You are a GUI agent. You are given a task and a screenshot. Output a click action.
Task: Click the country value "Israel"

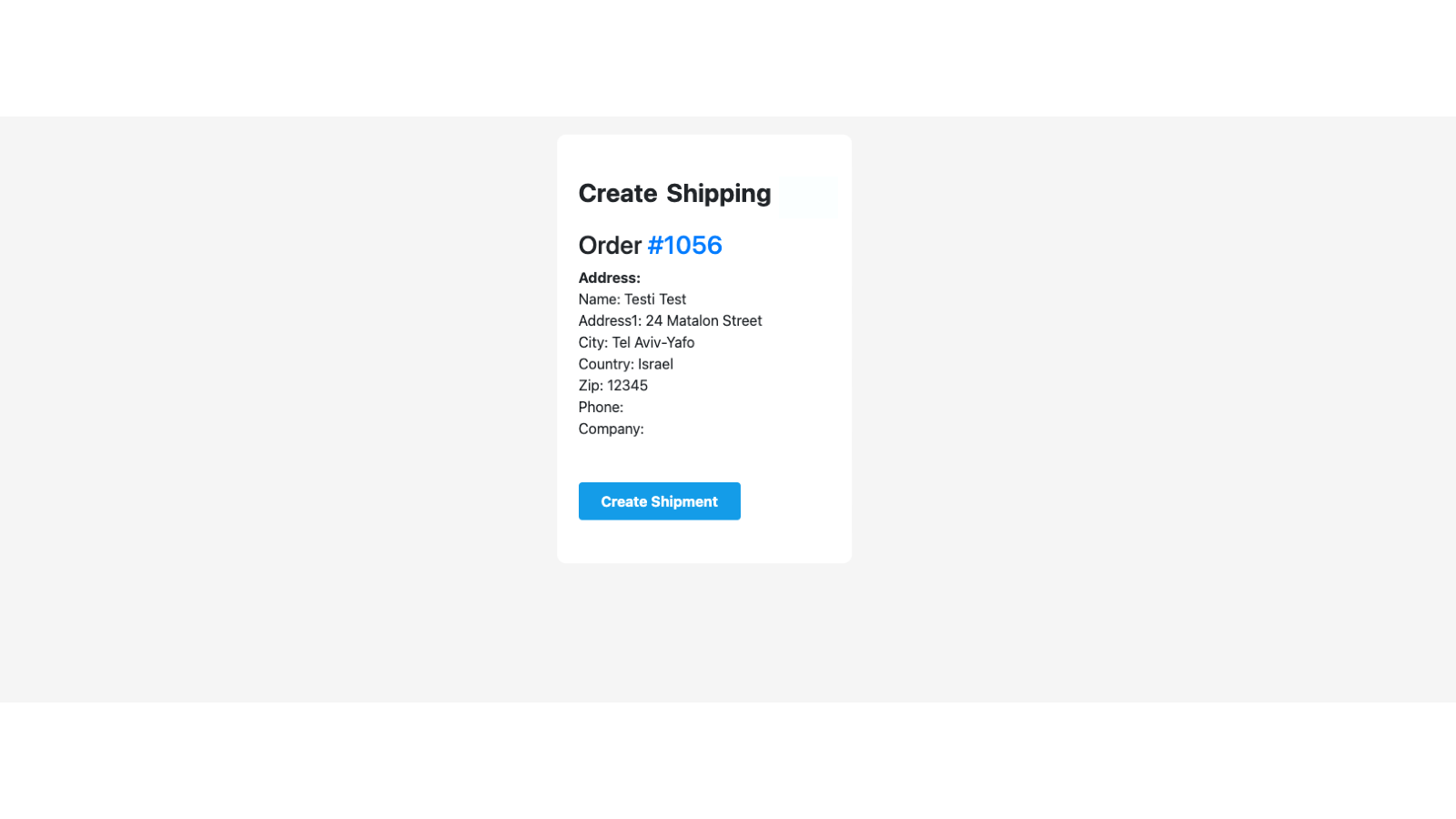(x=655, y=364)
